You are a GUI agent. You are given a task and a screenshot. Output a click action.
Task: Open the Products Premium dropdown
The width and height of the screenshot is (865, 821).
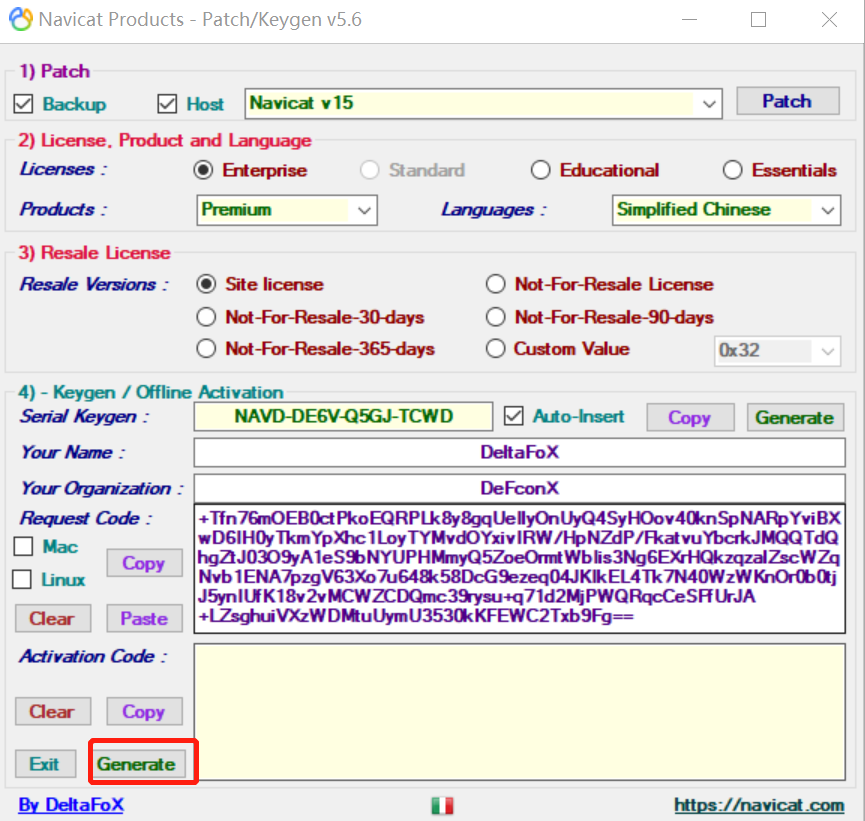(287, 210)
